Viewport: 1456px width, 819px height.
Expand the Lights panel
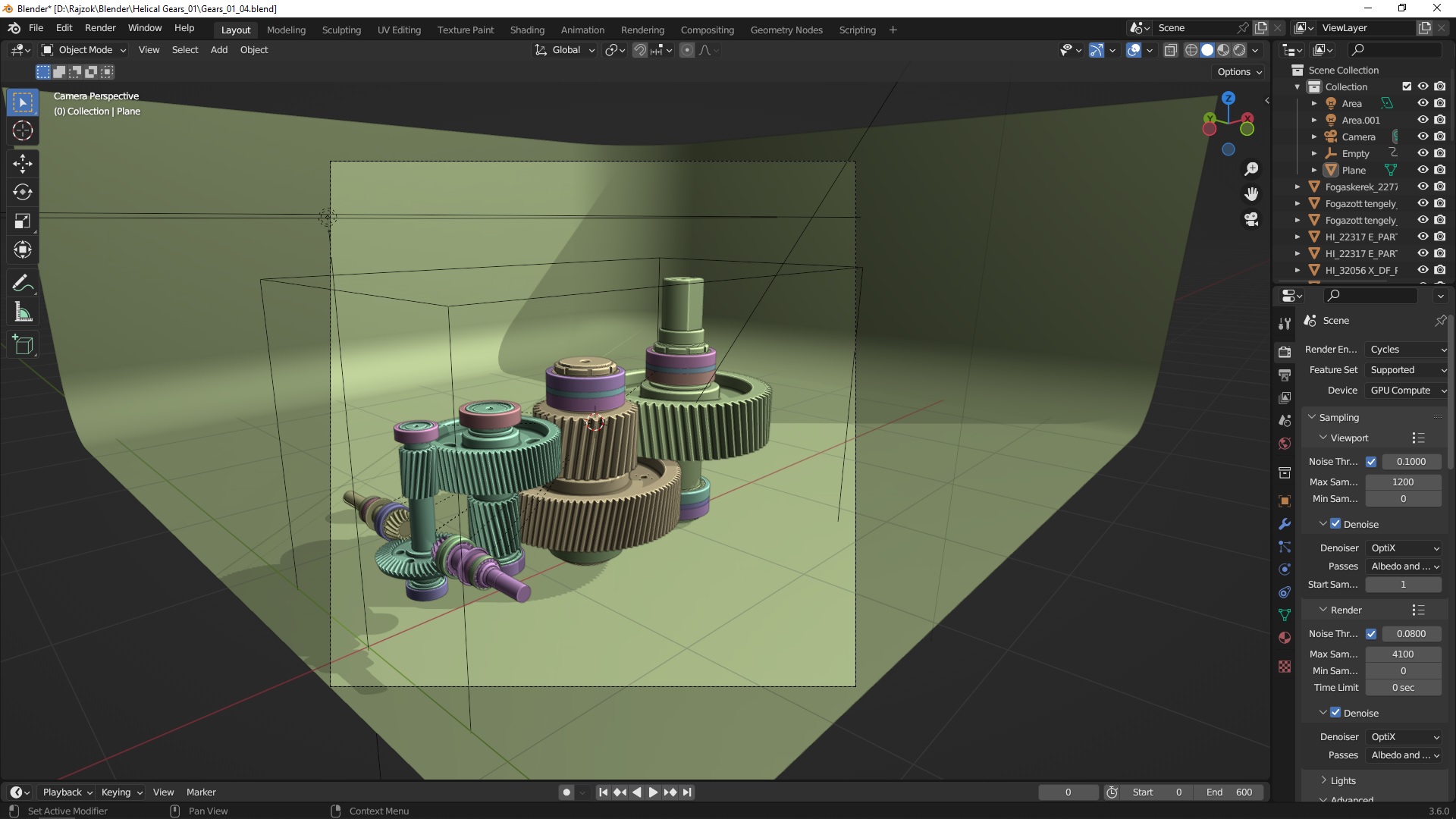point(1342,780)
